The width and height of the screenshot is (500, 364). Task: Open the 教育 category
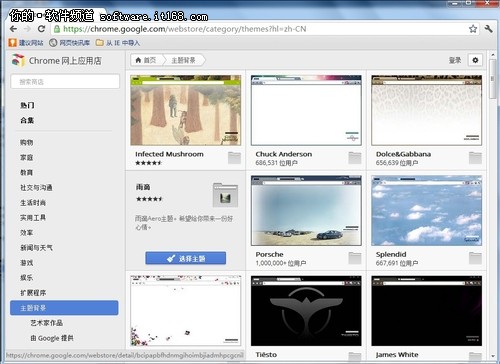27,172
